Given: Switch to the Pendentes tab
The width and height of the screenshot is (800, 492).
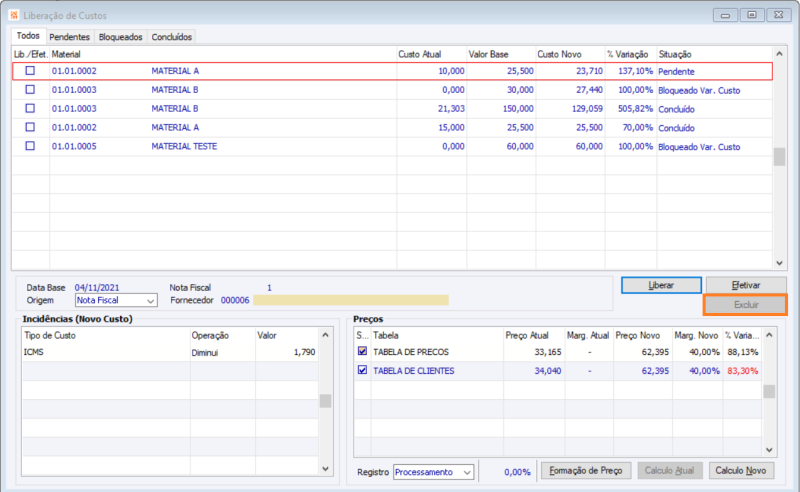Looking at the screenshot, I should click(69, 37).
